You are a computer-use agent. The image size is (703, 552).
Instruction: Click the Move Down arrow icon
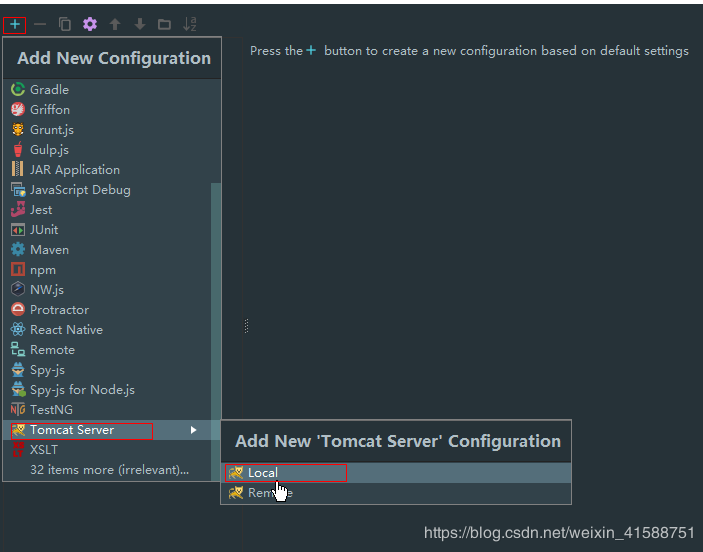140,24
